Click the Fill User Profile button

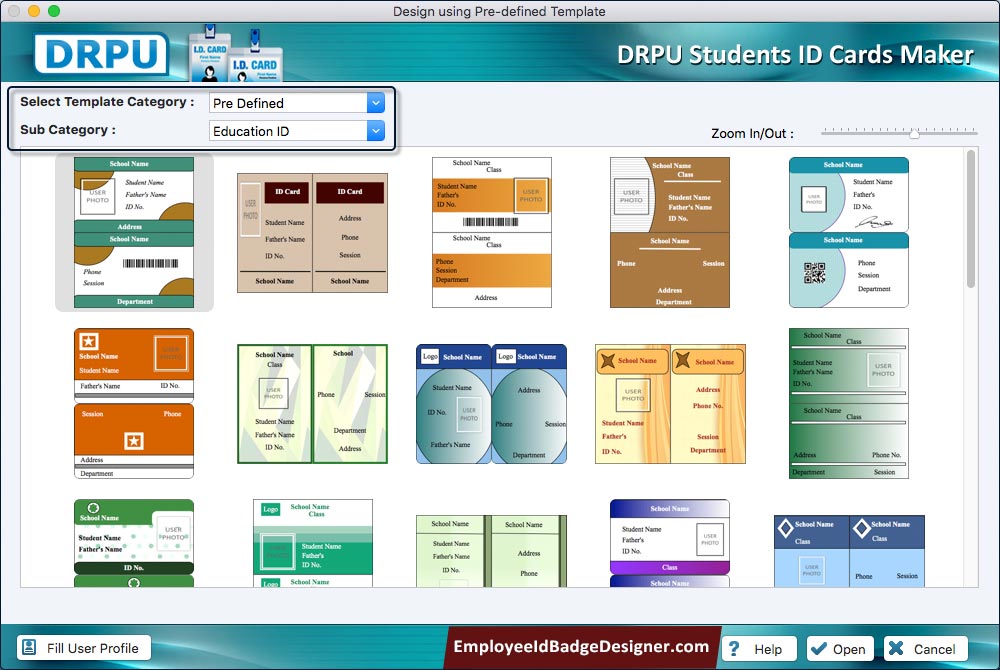pyautogui.click(x=84, y=648)
